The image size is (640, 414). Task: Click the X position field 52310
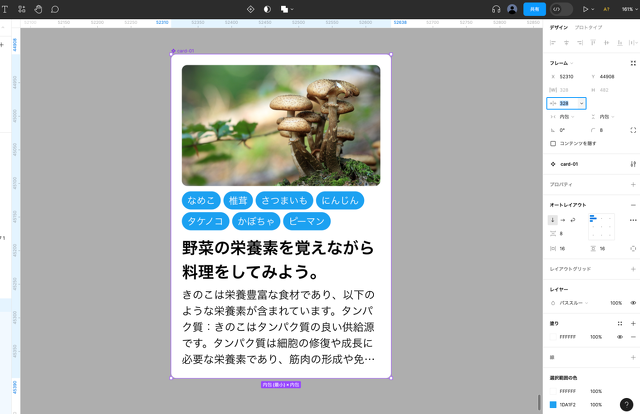(x=567, y=76)
